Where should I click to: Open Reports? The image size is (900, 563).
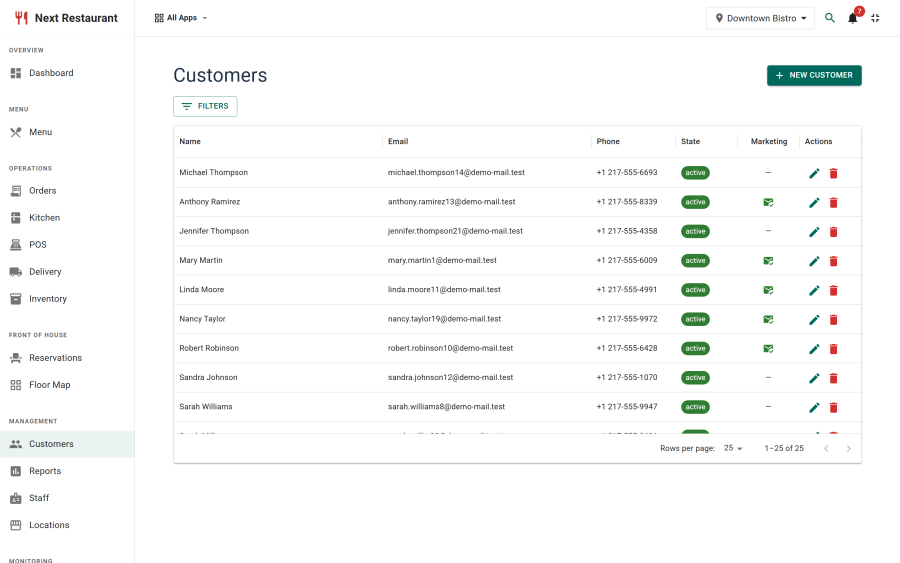click(x=67, y=471)
